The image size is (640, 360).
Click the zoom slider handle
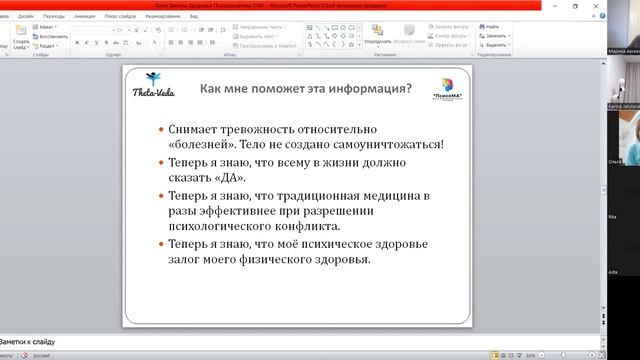pos(563,356)
